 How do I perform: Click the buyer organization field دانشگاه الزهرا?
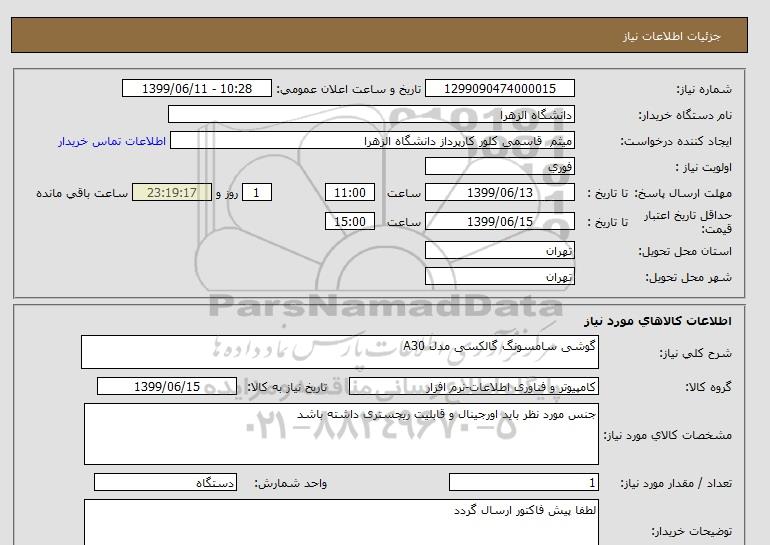coord(371,114)
